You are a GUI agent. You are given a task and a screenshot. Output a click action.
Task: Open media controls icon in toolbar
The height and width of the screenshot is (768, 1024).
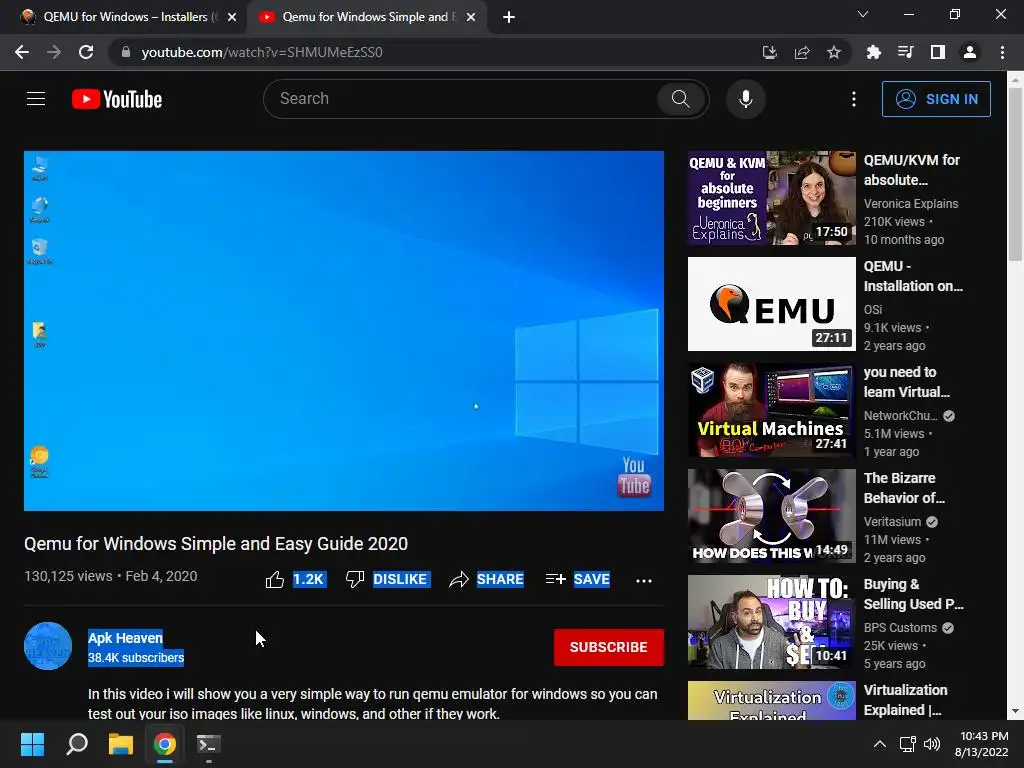(906, 52)
